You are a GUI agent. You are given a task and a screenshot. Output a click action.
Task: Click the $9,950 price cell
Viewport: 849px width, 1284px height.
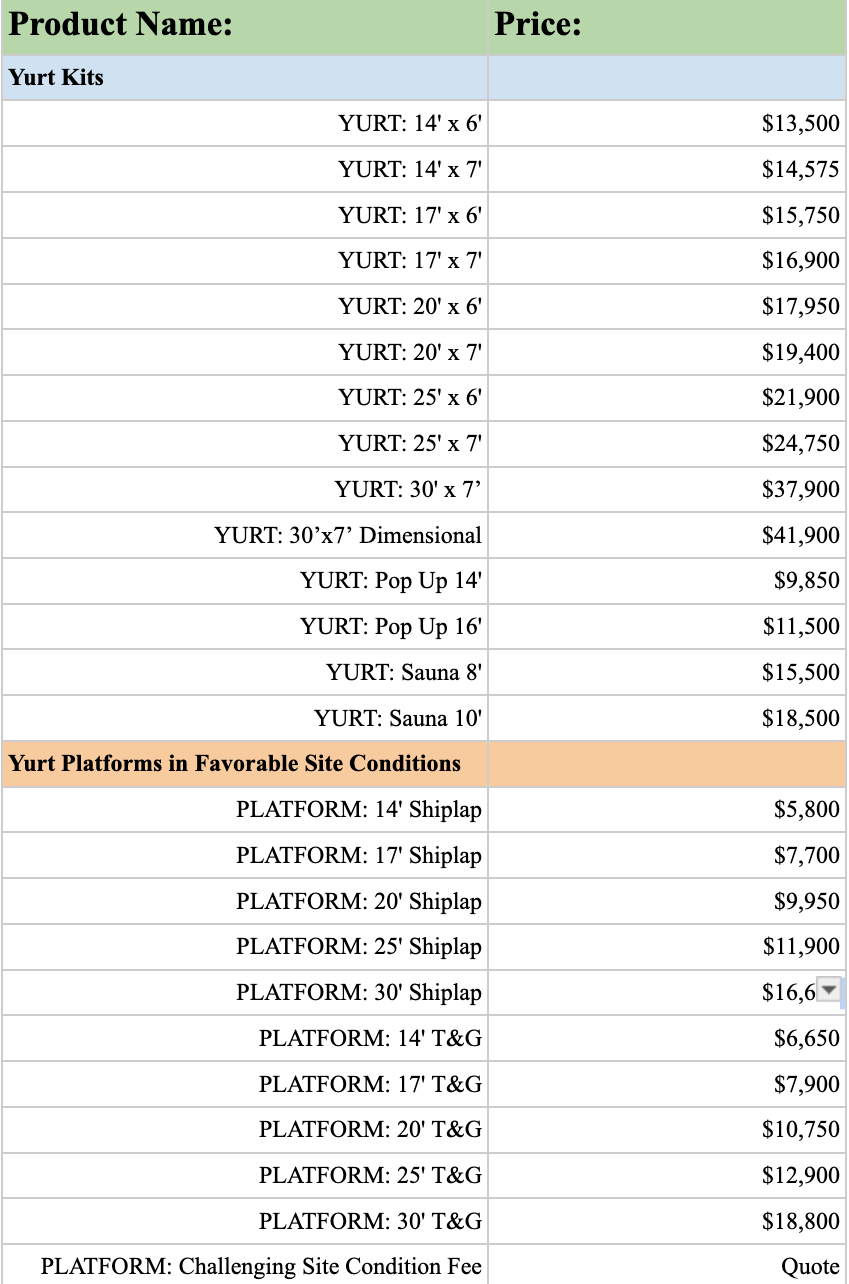click(667, 901)
